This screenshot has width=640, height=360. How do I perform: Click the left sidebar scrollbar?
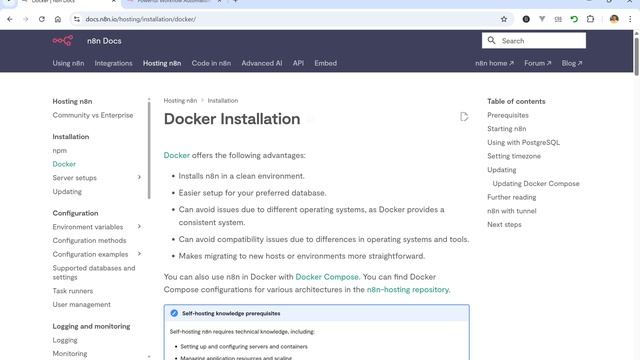tap(149, 149)
